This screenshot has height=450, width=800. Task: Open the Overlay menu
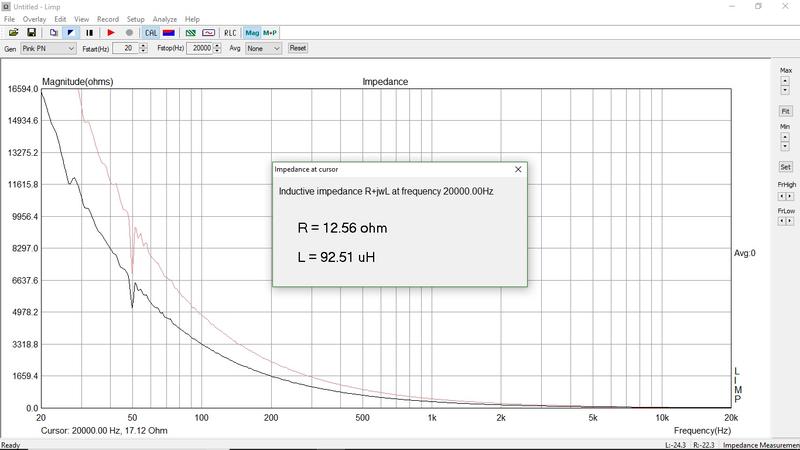coord(34,19)
